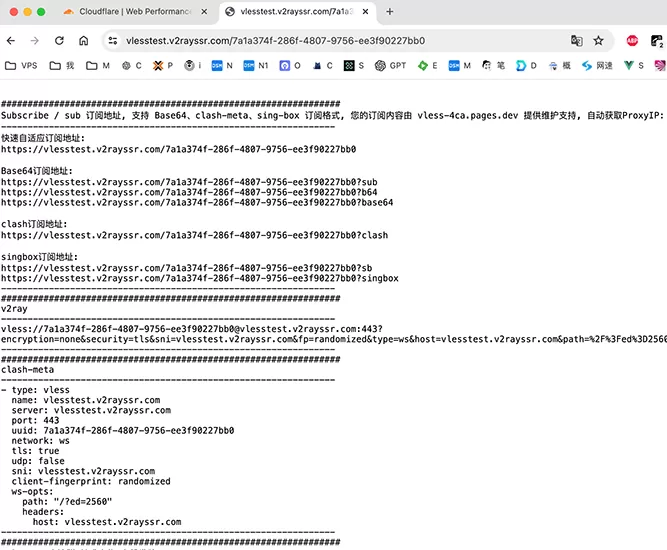Open the N1 bookmark
This screenshot has width=667, height=550.
[x=256, y=66]
